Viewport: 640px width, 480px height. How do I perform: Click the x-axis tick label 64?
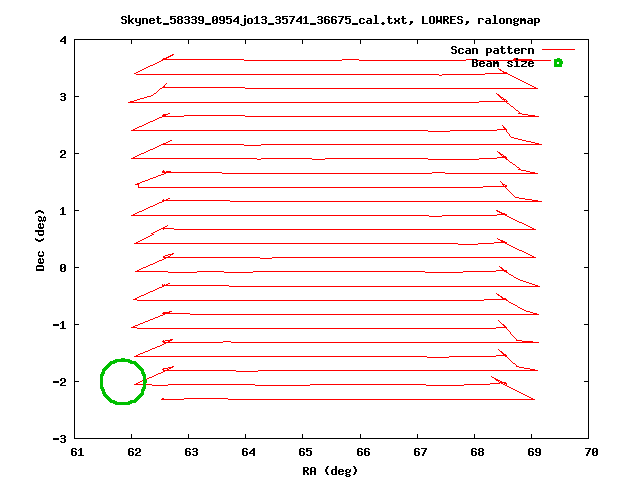click(249, 452)
